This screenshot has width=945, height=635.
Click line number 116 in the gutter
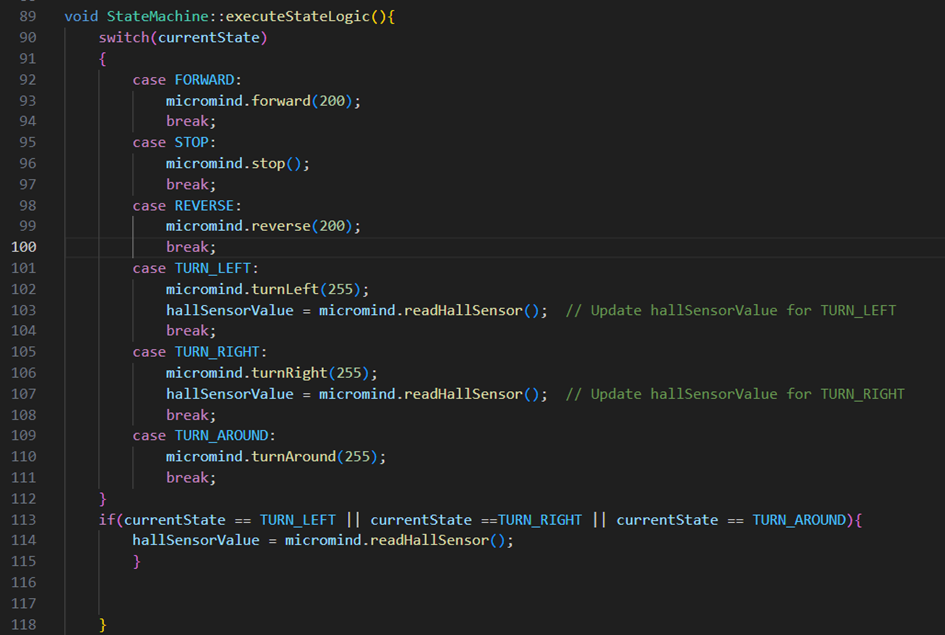tap(24, 583)
